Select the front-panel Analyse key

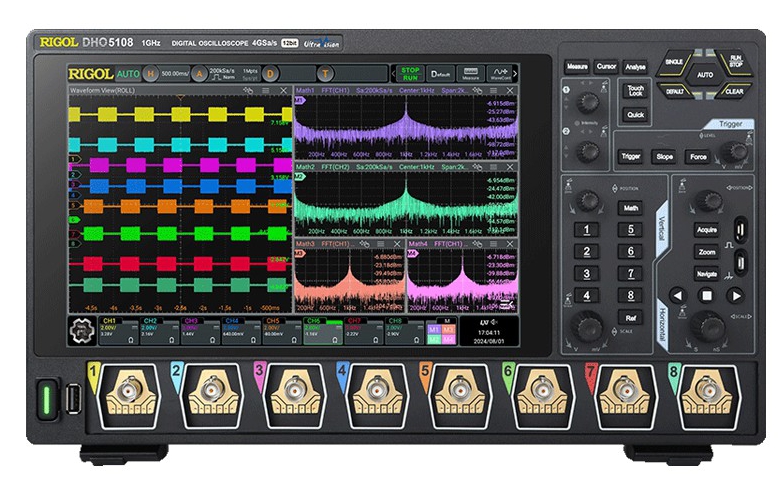[x=635, y=66]
